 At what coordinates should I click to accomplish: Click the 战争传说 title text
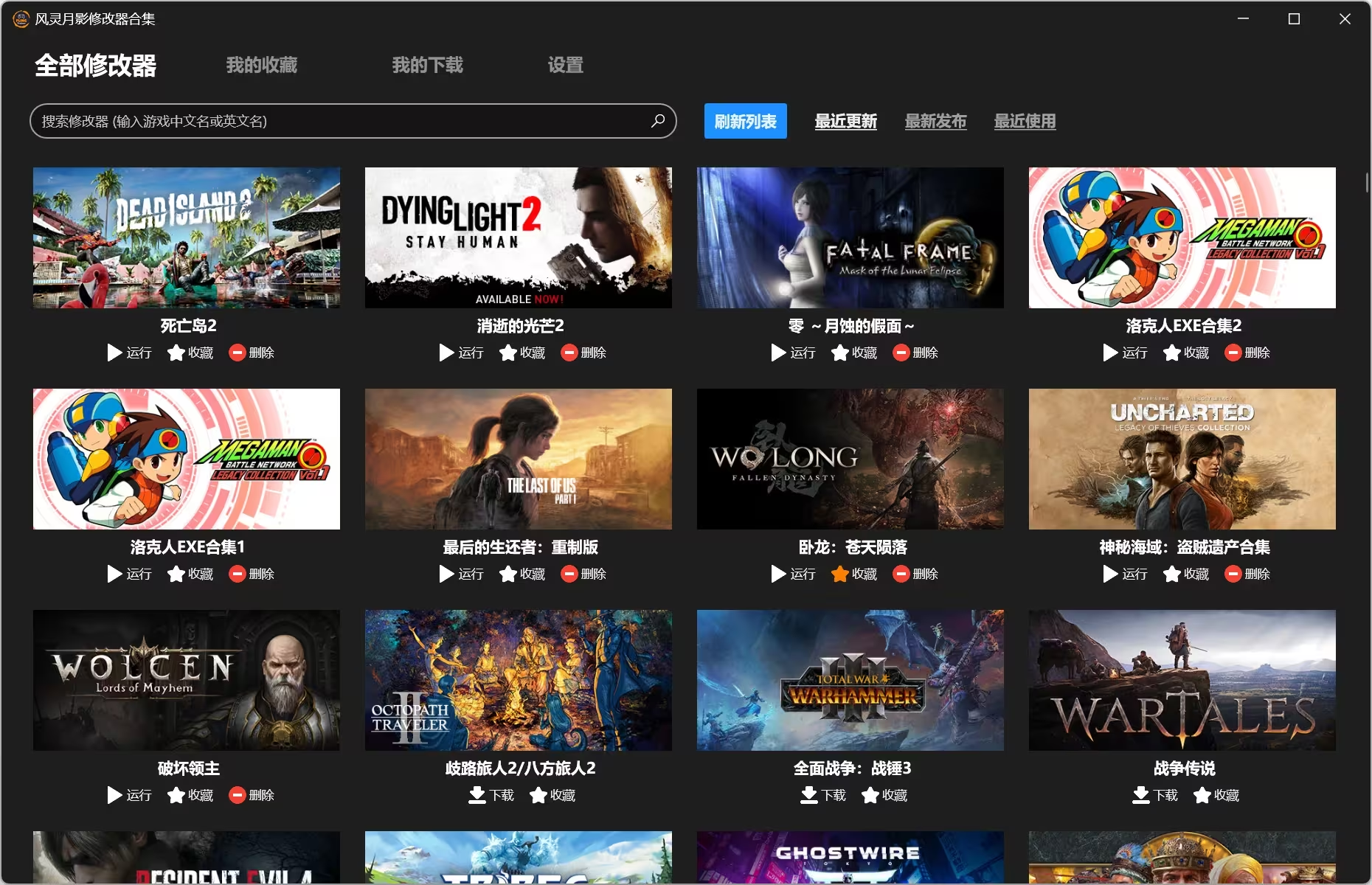(x=1184, y=768)
